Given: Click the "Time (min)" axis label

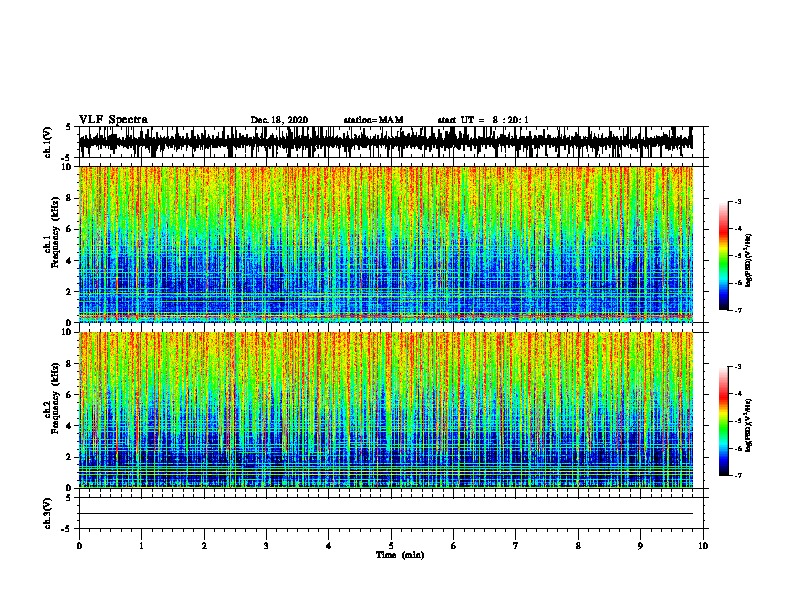Looking at the screenshot, I should coord(400,555).
